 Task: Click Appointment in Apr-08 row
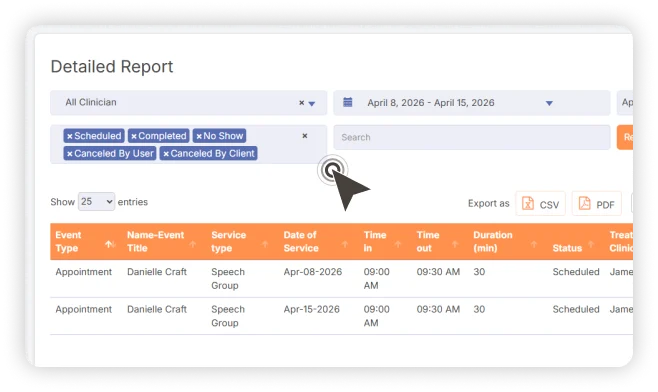(84, 272)
